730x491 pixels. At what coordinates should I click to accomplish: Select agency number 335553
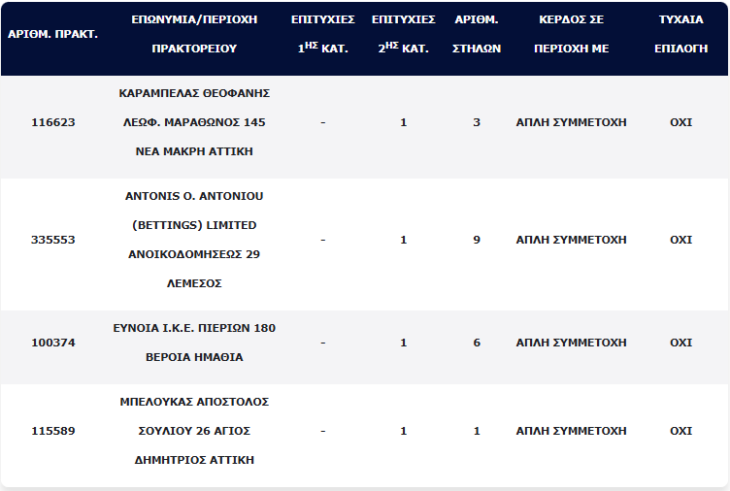(52, 240)
